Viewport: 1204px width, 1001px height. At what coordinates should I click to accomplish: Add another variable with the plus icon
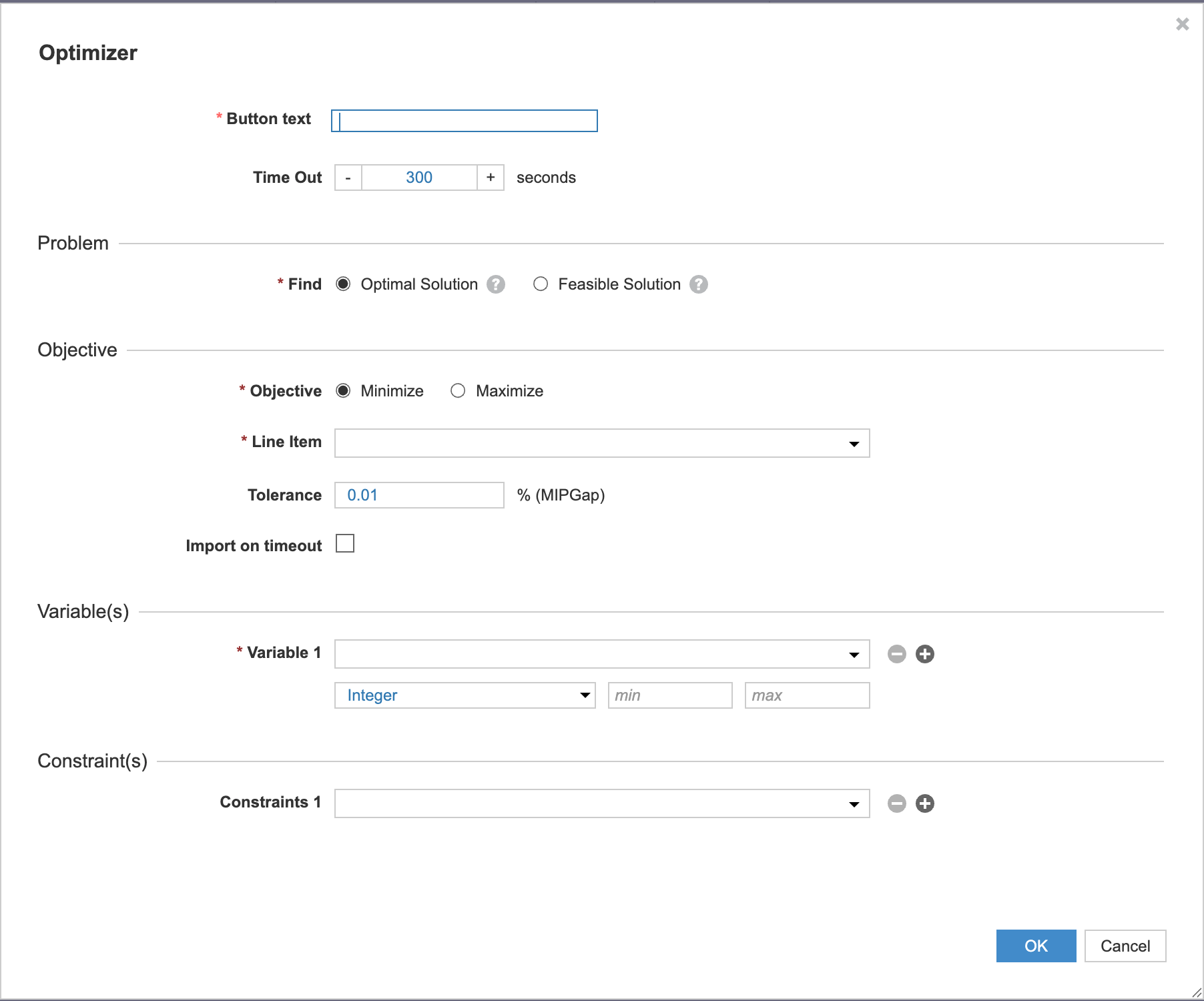[925, 654]
